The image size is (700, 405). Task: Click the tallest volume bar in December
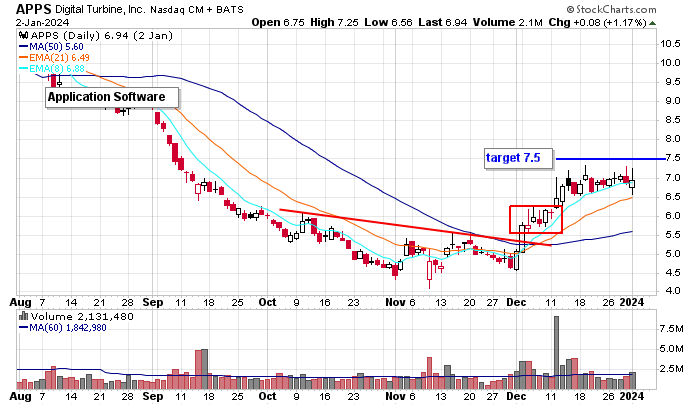click(556, 352)
